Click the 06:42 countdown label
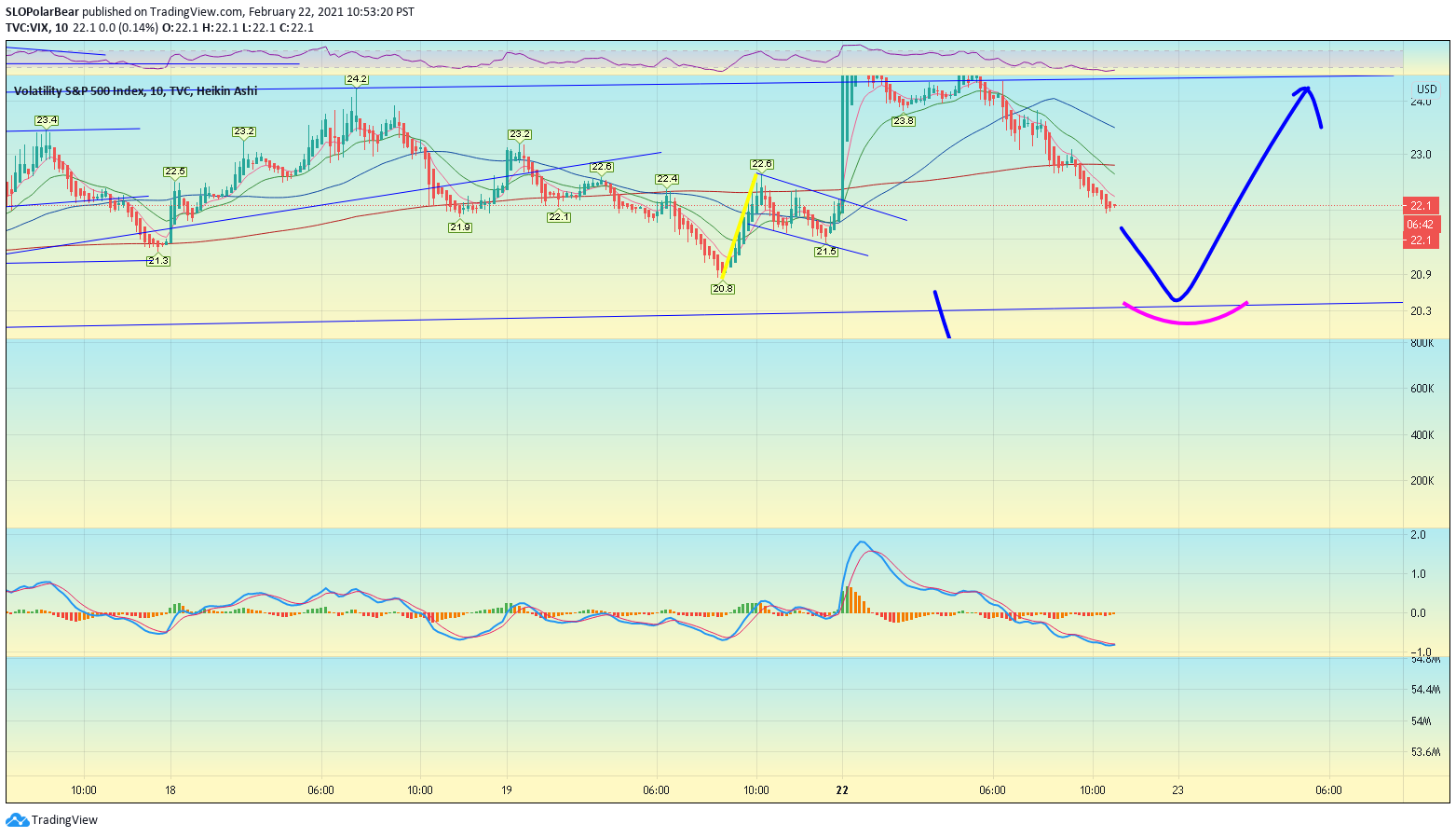Image resolution: width=1456 pixels, height=837 pixels. 1422,225
